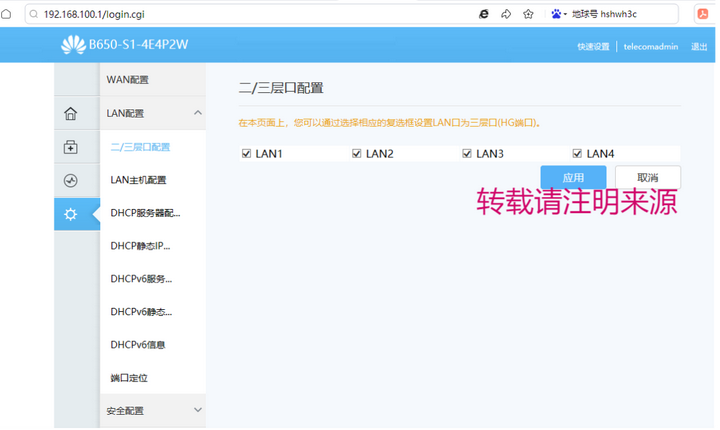Collapse the LAN配置 section chevron
The height and width of the screenshot is (430, 720).
click(198, 113)
